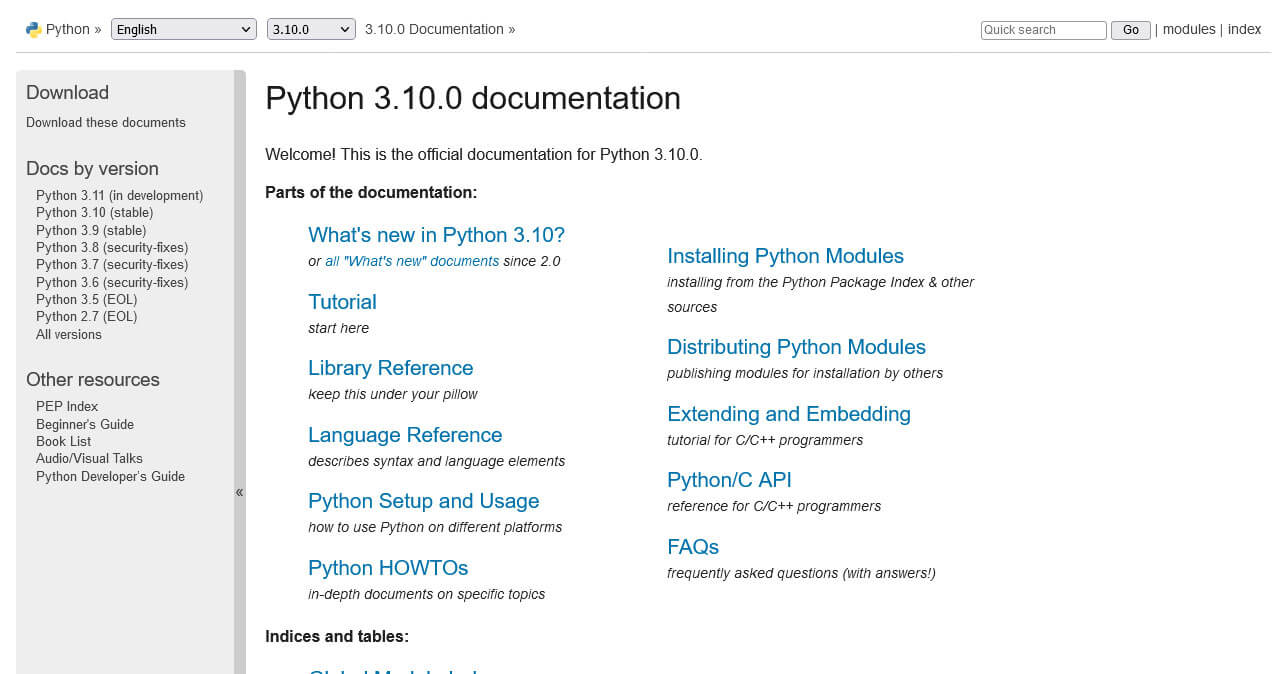Open the Python Developer's Guide link
The image size is (1287, 674).
click(111, 476)
